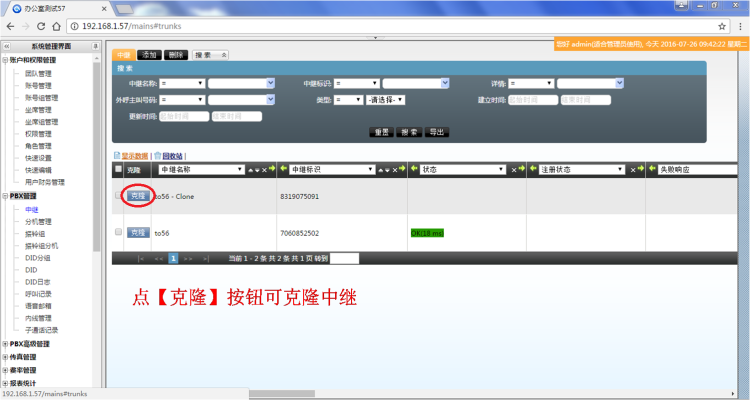Collapse the left sidebar with the double-arrow icon

click(8, 46)
